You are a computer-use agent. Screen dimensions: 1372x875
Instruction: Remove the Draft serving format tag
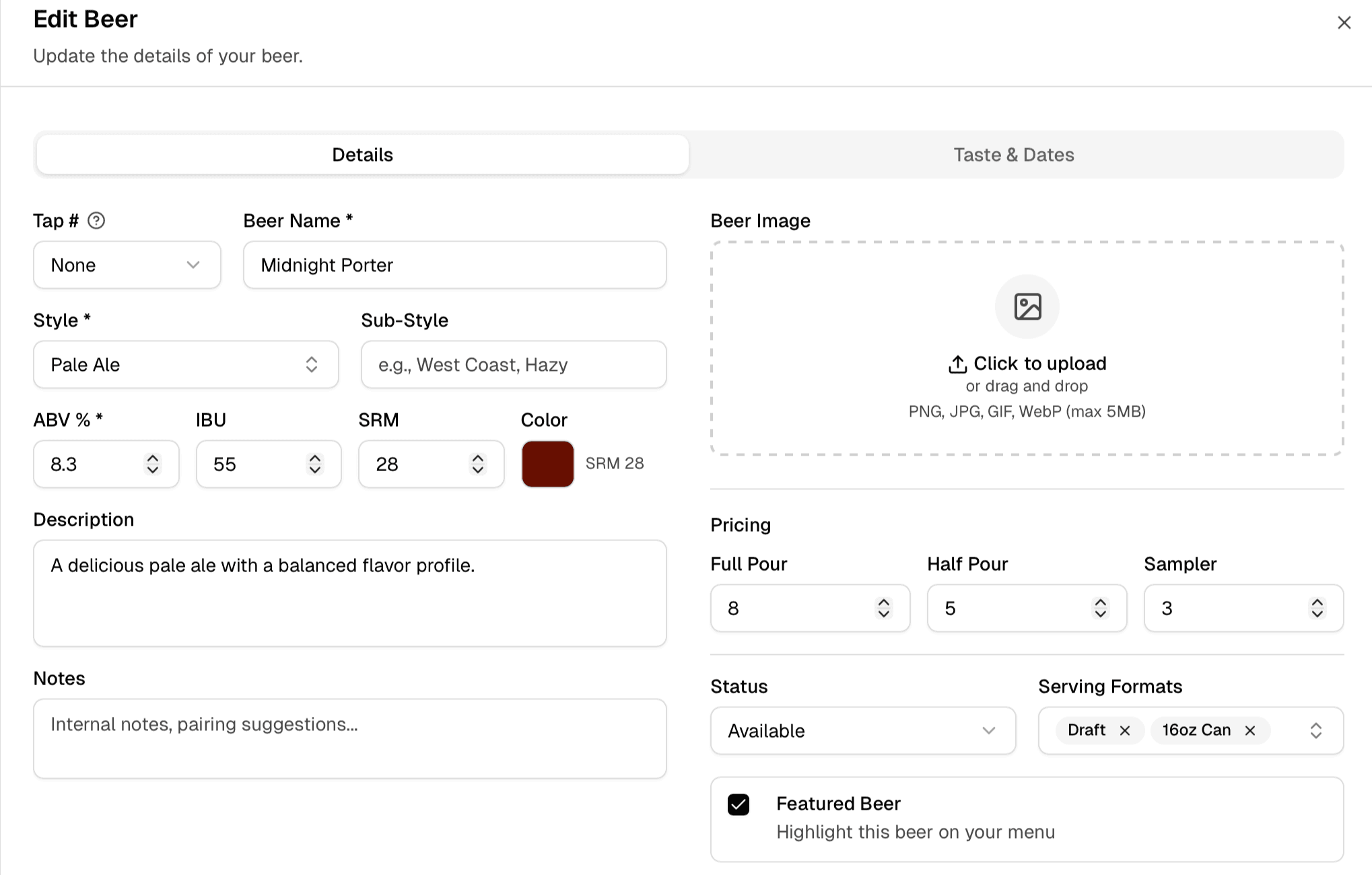(1126, 730)
